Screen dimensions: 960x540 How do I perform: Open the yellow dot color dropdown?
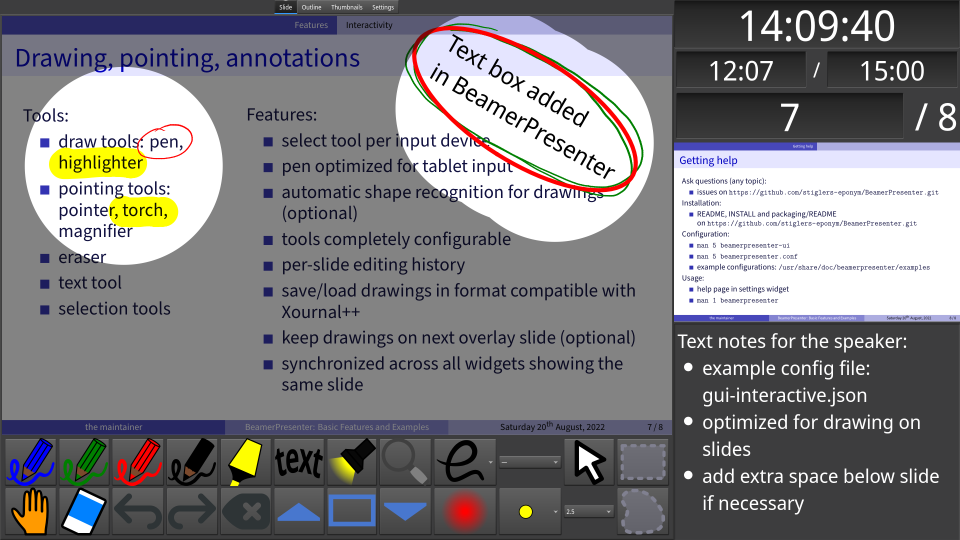coord(530,511)
